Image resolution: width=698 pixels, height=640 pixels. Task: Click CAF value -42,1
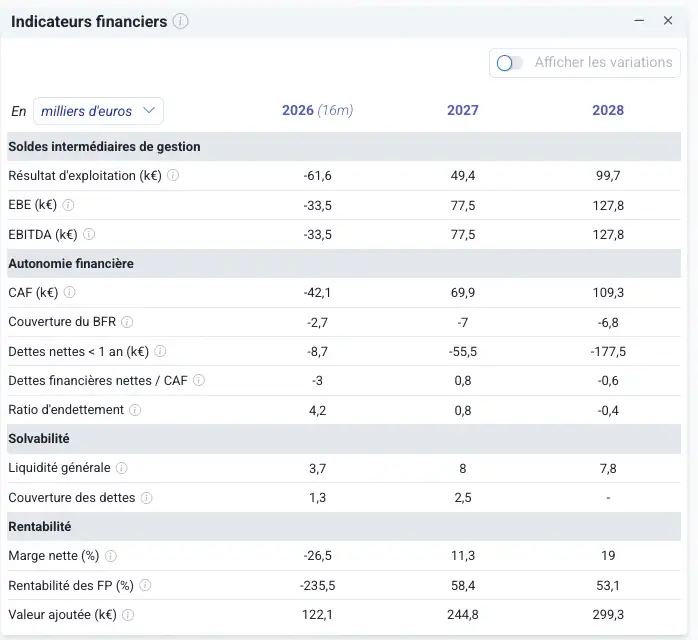pyautogui.click(x=317, y=293)
